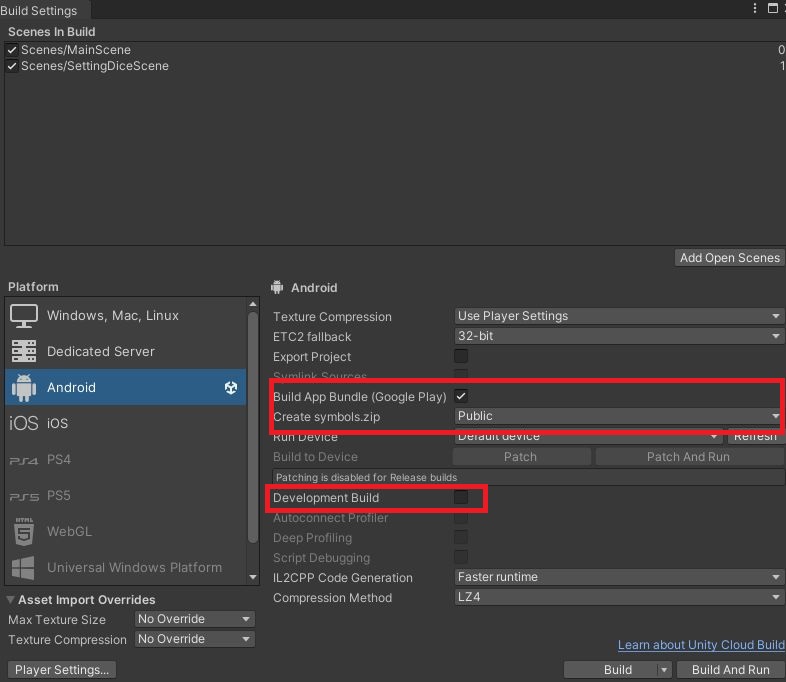The image size is (786, 682).
Task: Select Universal Windows Platform entry
Action: (x=125, y=568)
